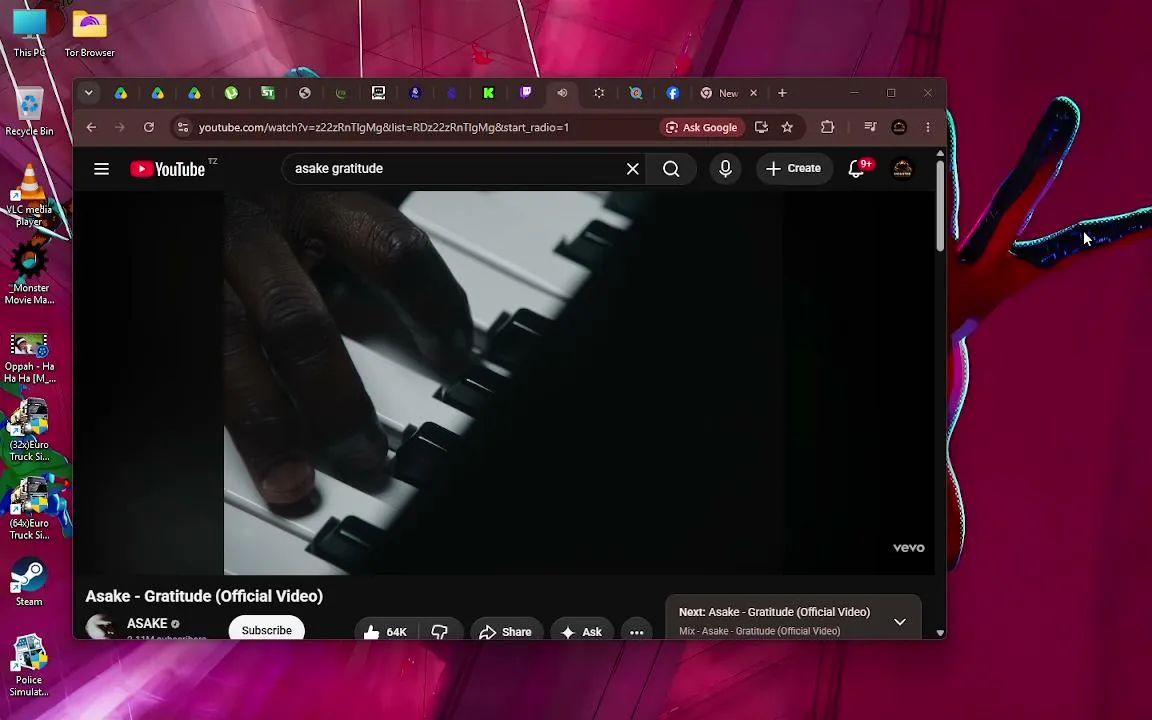Open YouTube notifications bell

coord(856,169)
